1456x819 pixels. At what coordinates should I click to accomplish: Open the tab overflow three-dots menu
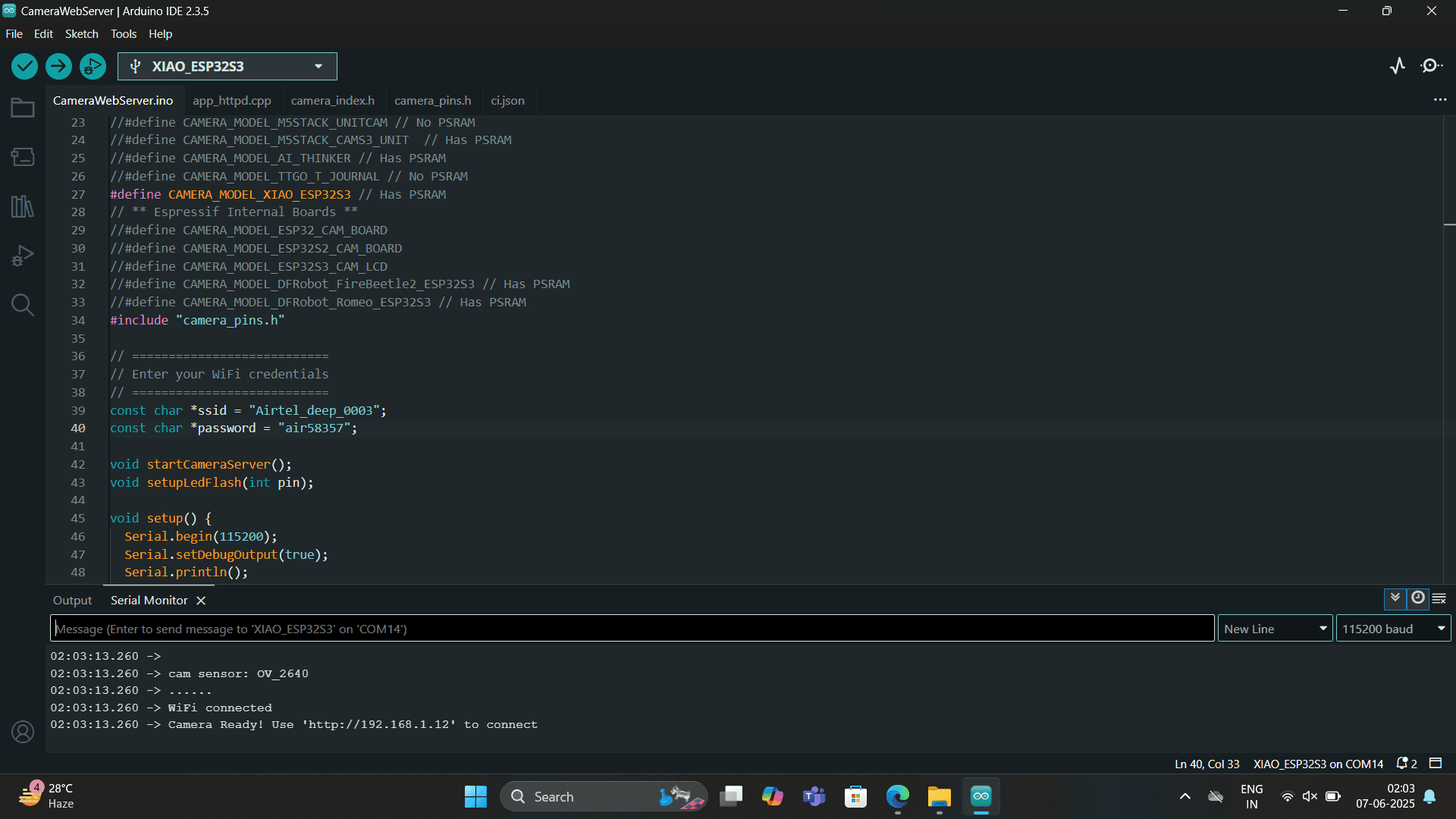[x=1440, y=100]
